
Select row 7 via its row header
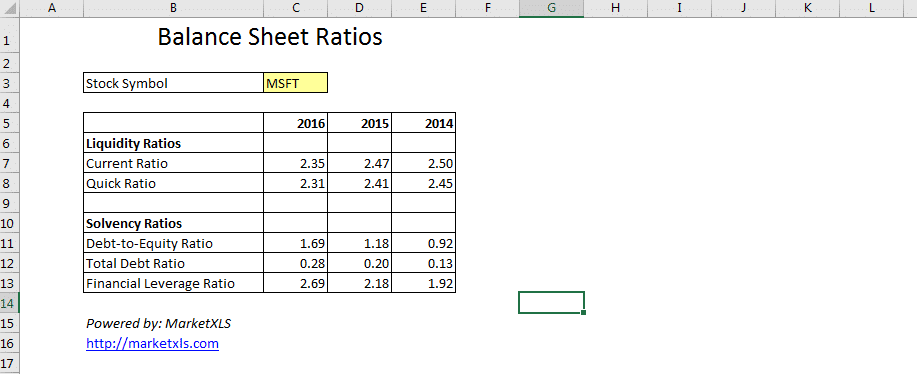pos(9,163)
